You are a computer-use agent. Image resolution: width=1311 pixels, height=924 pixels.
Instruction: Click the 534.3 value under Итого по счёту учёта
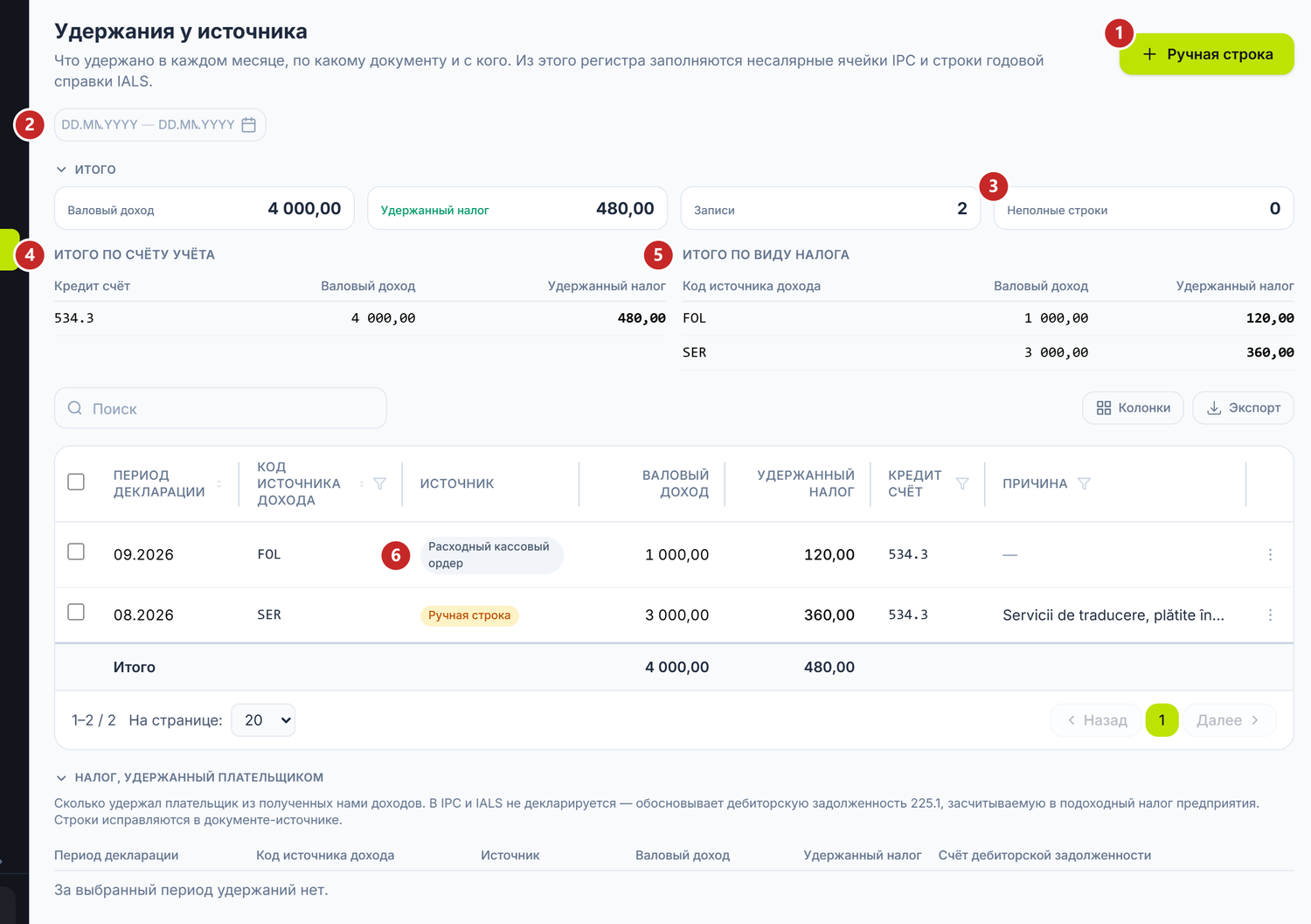point(74,318)
